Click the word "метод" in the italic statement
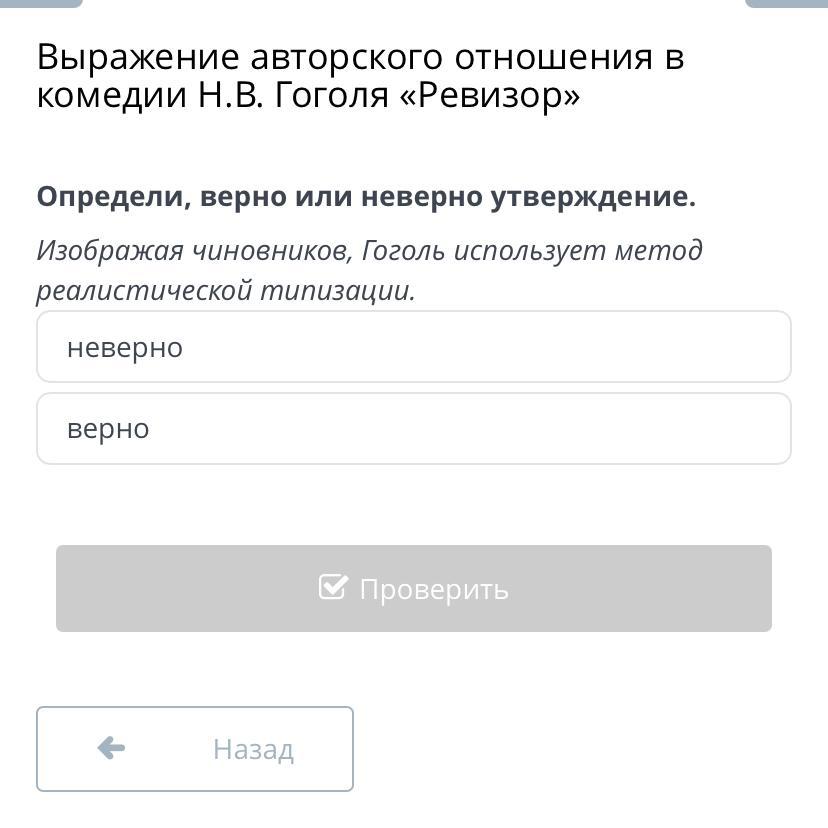Viewport: 828px width, 828px height. tap(659, 250)
